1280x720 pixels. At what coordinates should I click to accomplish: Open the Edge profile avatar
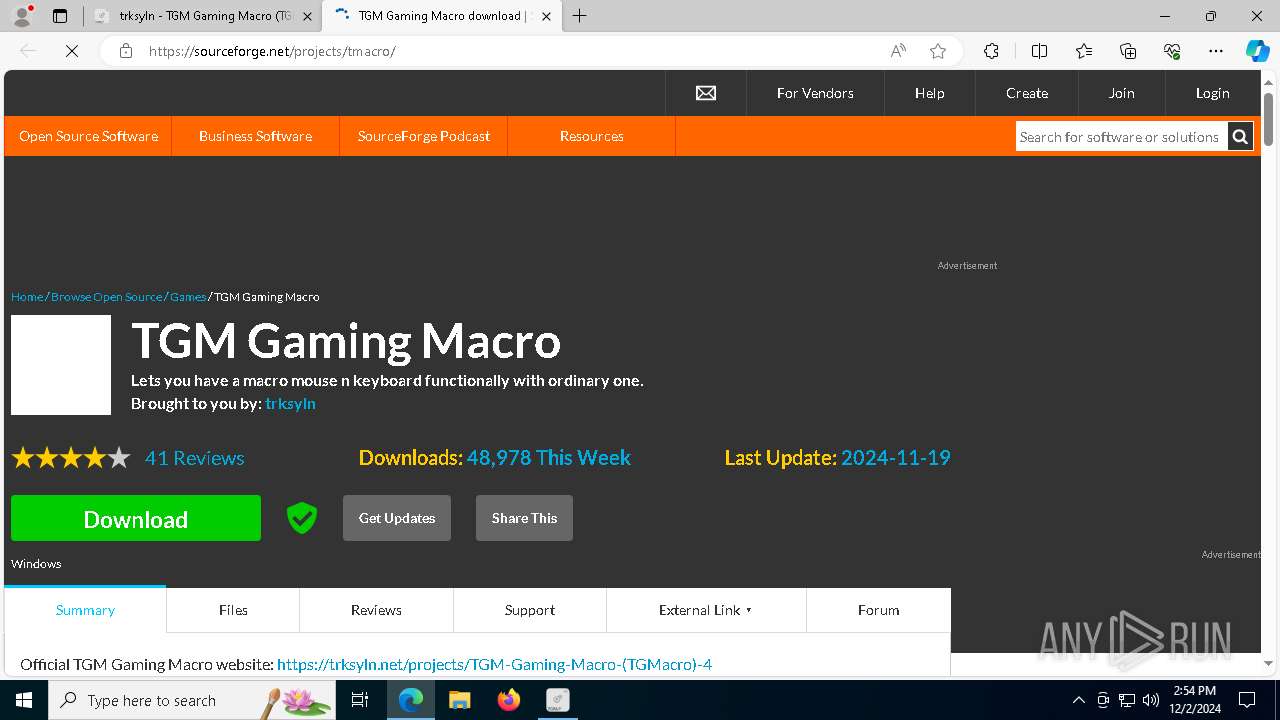click(x=22, y=16)
